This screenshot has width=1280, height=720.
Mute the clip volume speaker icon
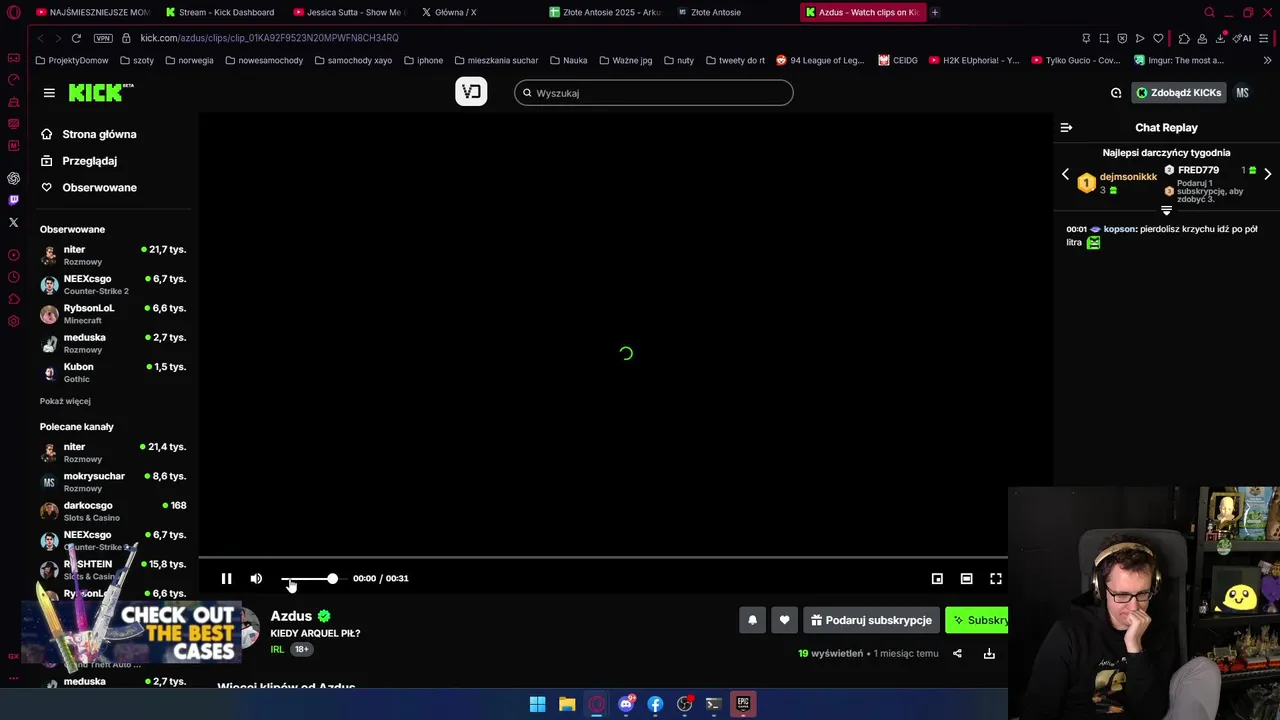tap(256, 578)
